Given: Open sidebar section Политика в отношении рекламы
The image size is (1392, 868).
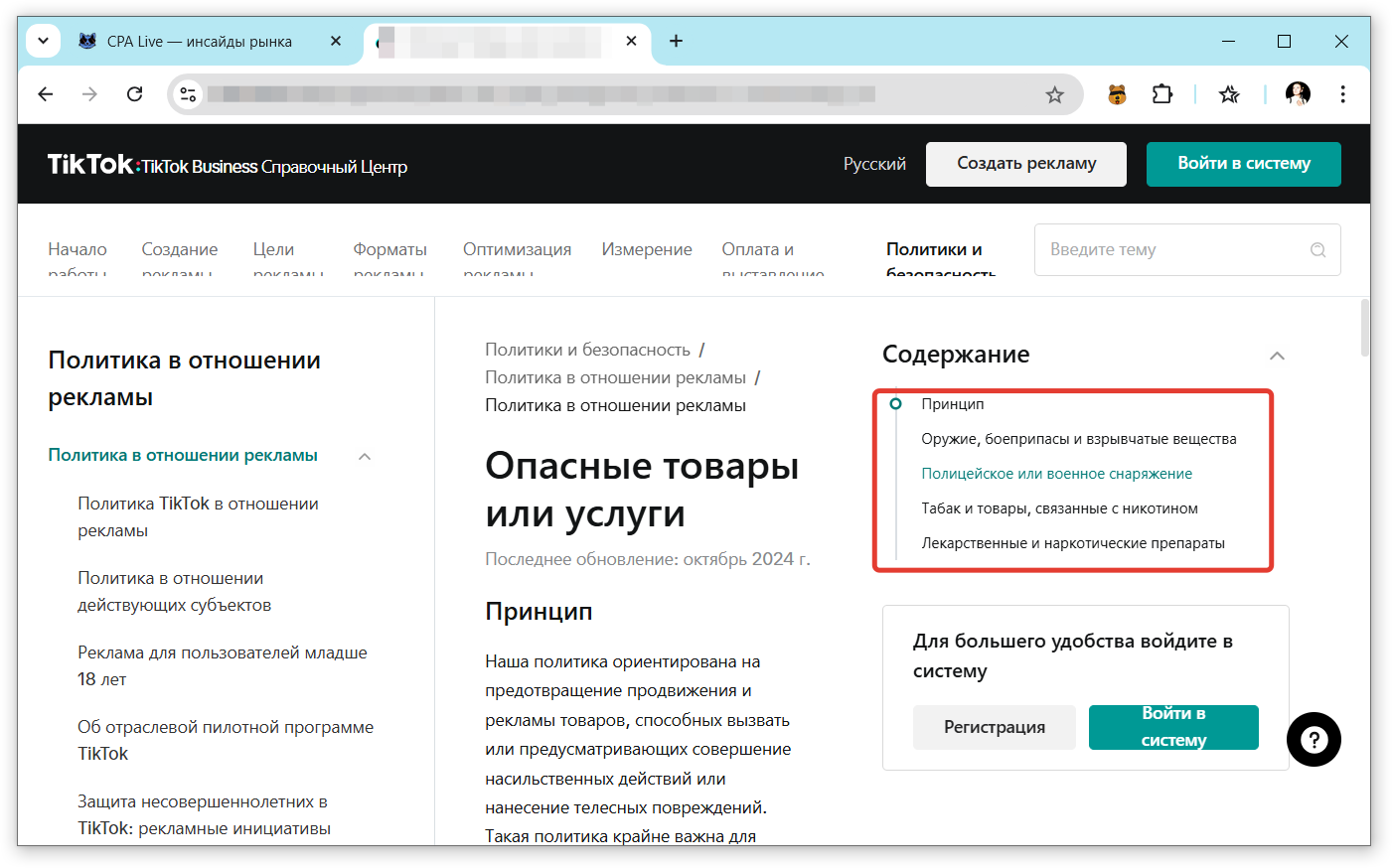Looking at the screenshot, I should coord(183,455).
